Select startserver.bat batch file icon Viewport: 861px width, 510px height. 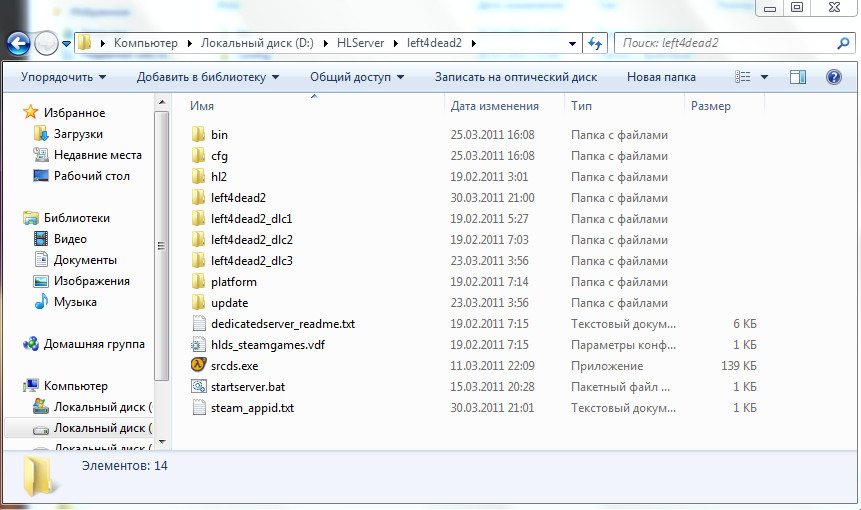tap(198, 386)
